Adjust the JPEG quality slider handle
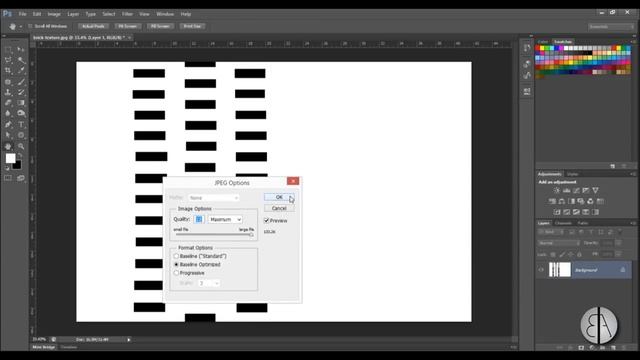The image size is (640, 360). point(251,235)
